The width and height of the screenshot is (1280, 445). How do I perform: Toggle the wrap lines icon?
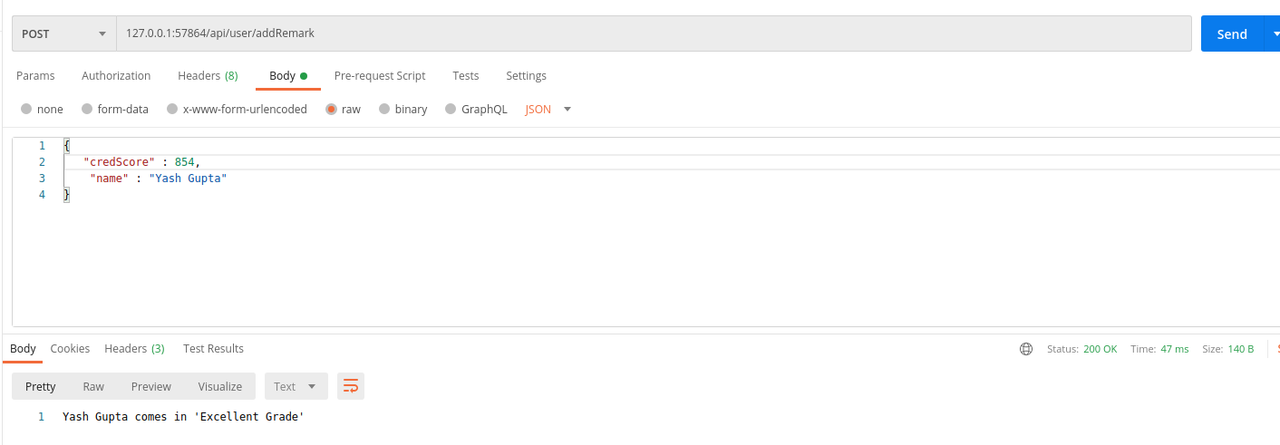pos(350,386)
